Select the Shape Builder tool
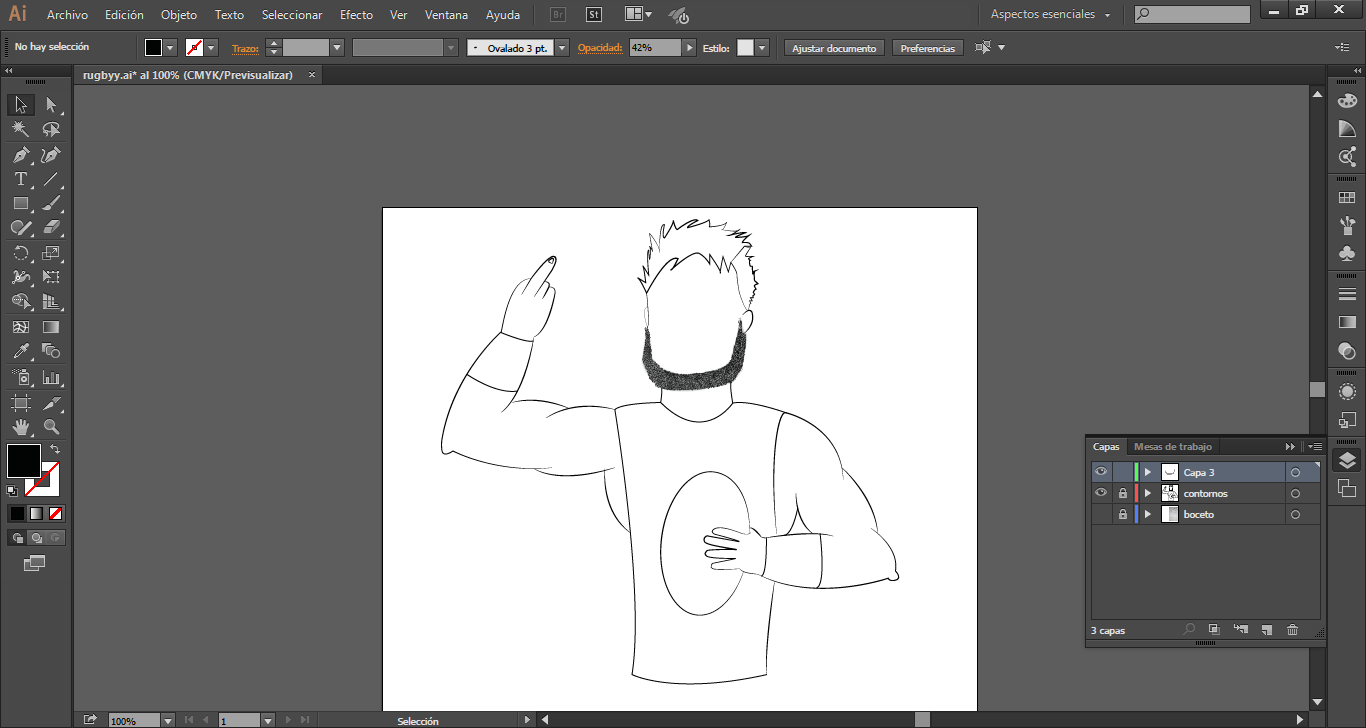 tap(21, 302)
